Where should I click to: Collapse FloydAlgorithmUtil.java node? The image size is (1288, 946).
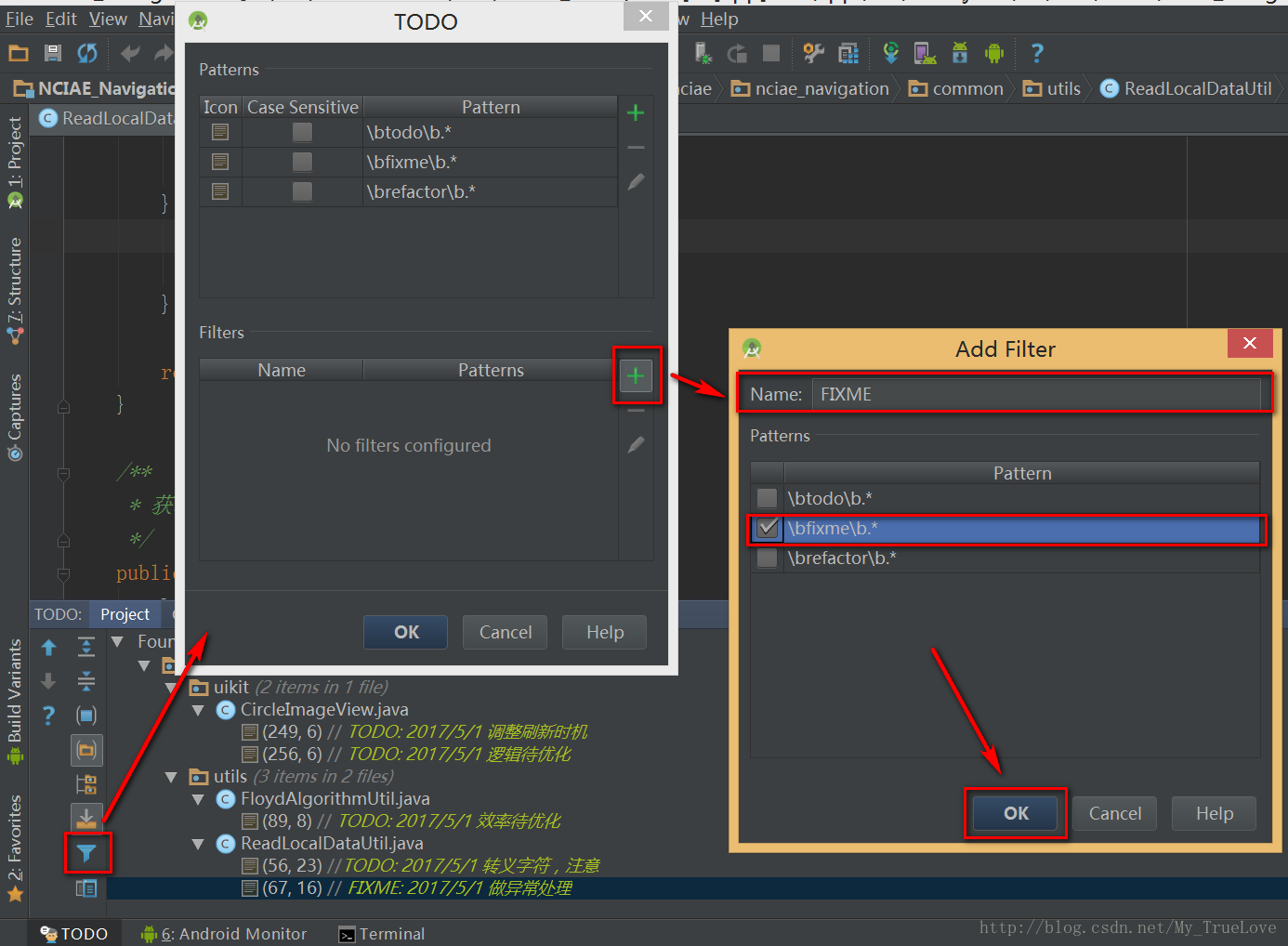coord(198,799)
